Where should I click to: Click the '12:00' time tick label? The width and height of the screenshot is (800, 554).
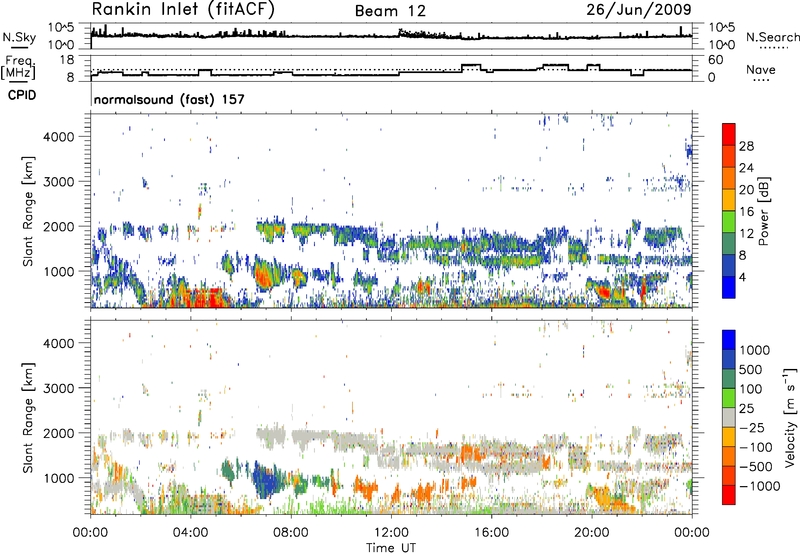pyautogui.click(x=391, y=533)
